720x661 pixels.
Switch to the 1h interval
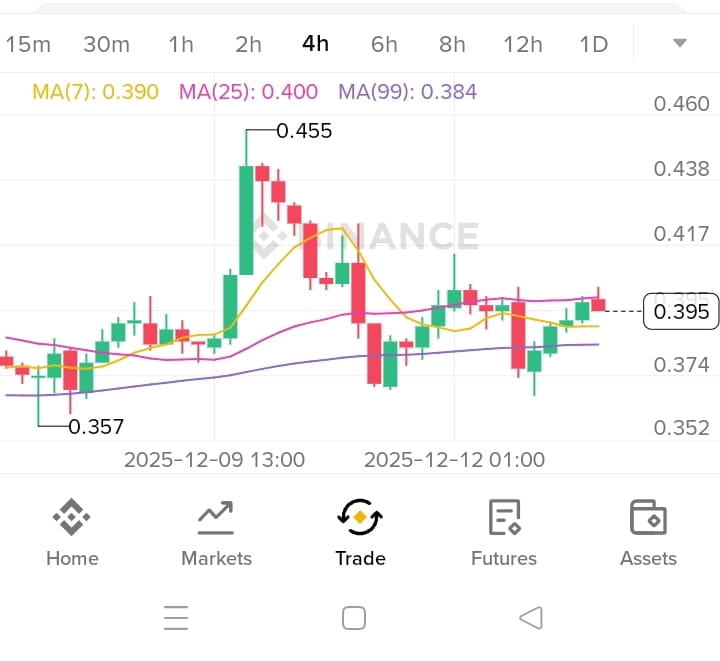click(181, 44)
